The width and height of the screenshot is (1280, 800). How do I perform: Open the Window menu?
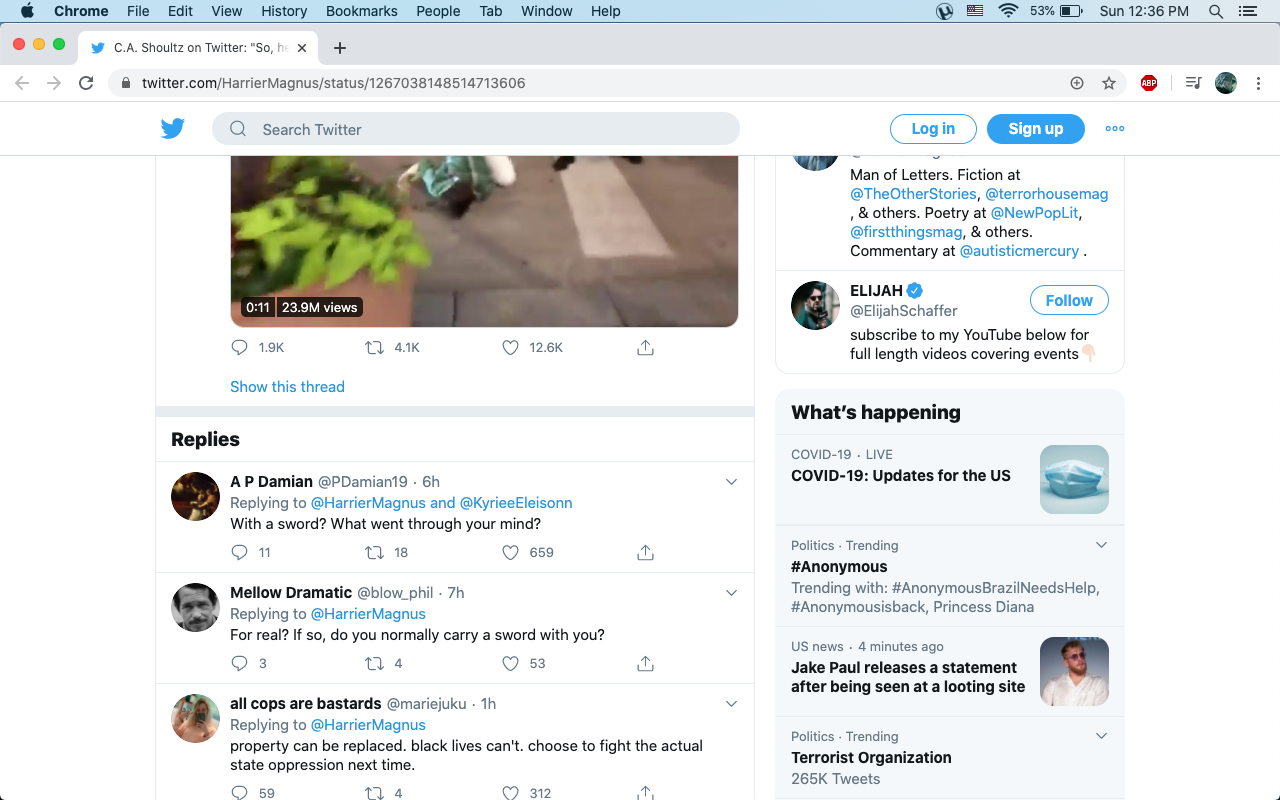(x=547, y=11)
